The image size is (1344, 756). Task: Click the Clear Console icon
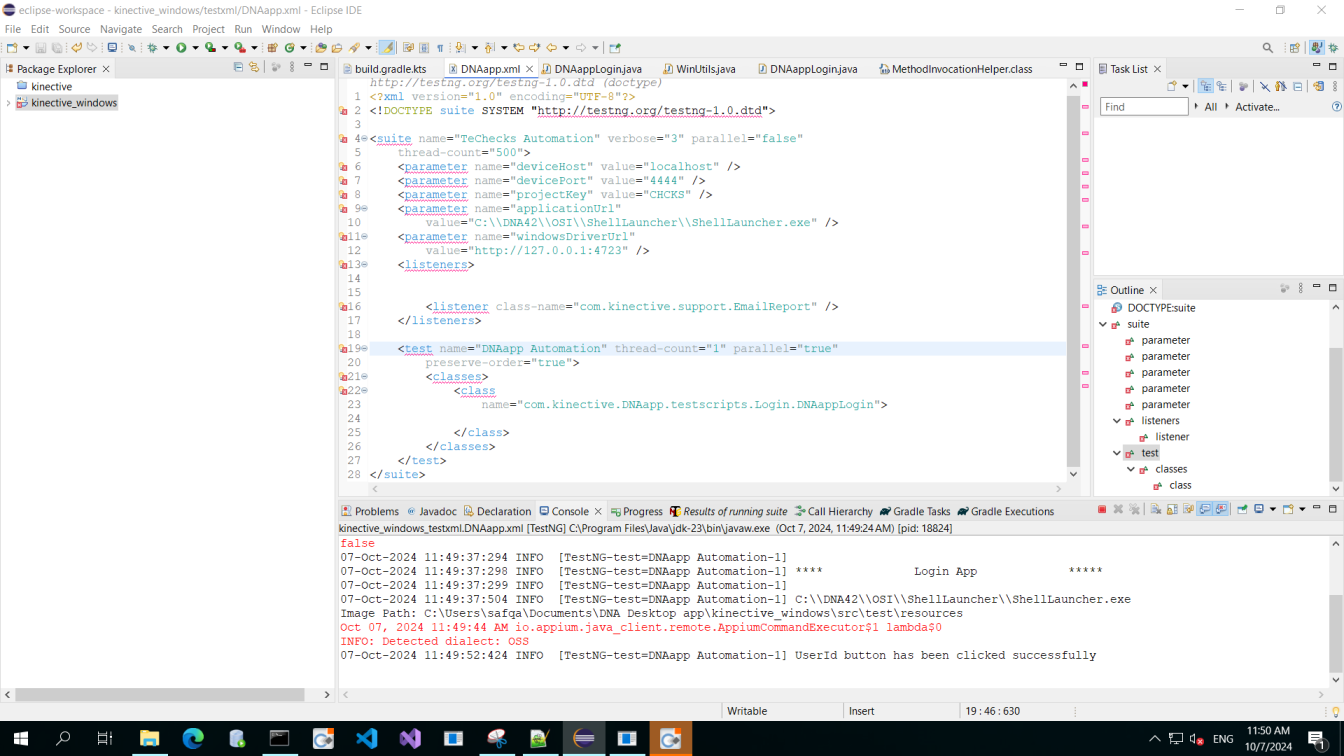[1156, 510]
